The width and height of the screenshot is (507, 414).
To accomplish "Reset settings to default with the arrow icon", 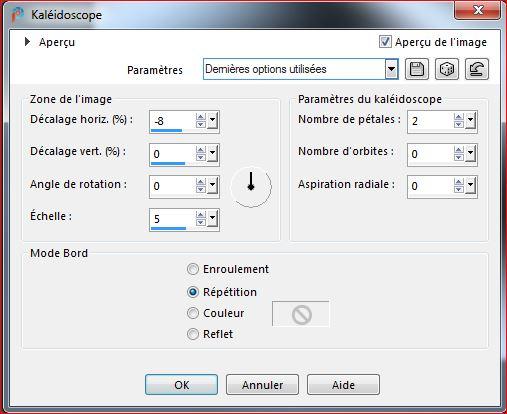I will 477,69.
